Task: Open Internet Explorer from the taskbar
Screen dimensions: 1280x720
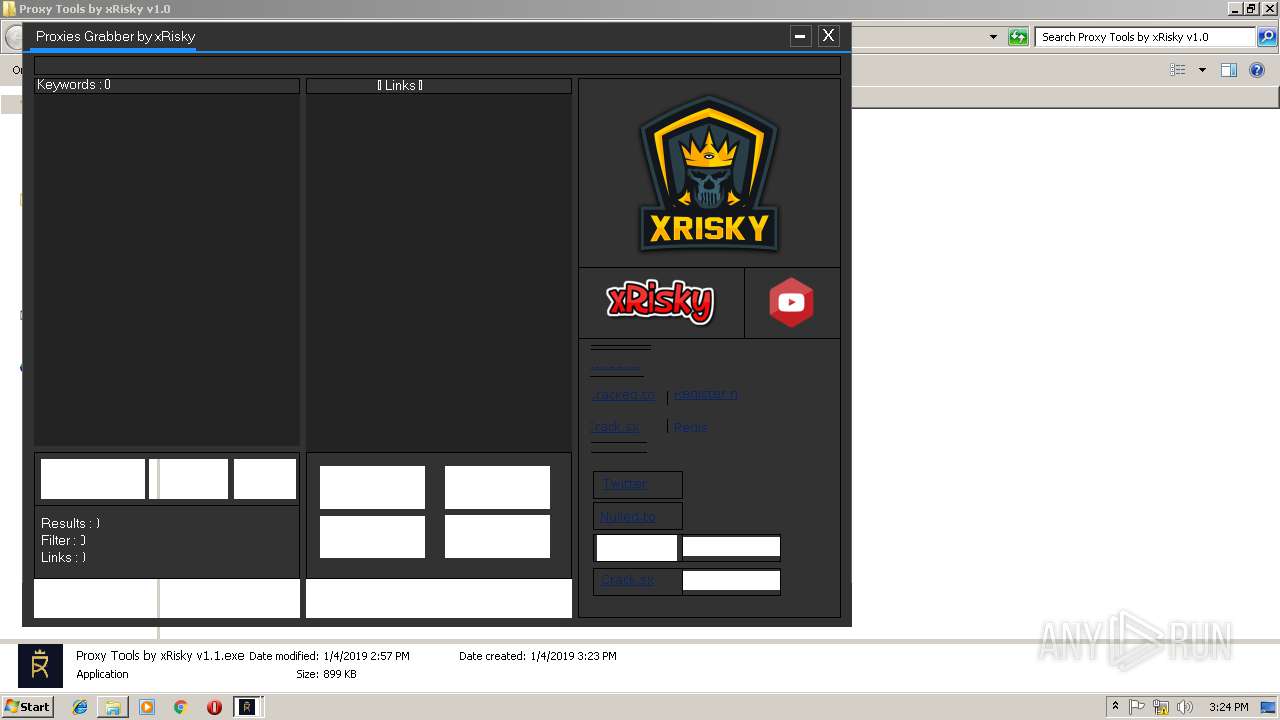Action: (80, 707)
